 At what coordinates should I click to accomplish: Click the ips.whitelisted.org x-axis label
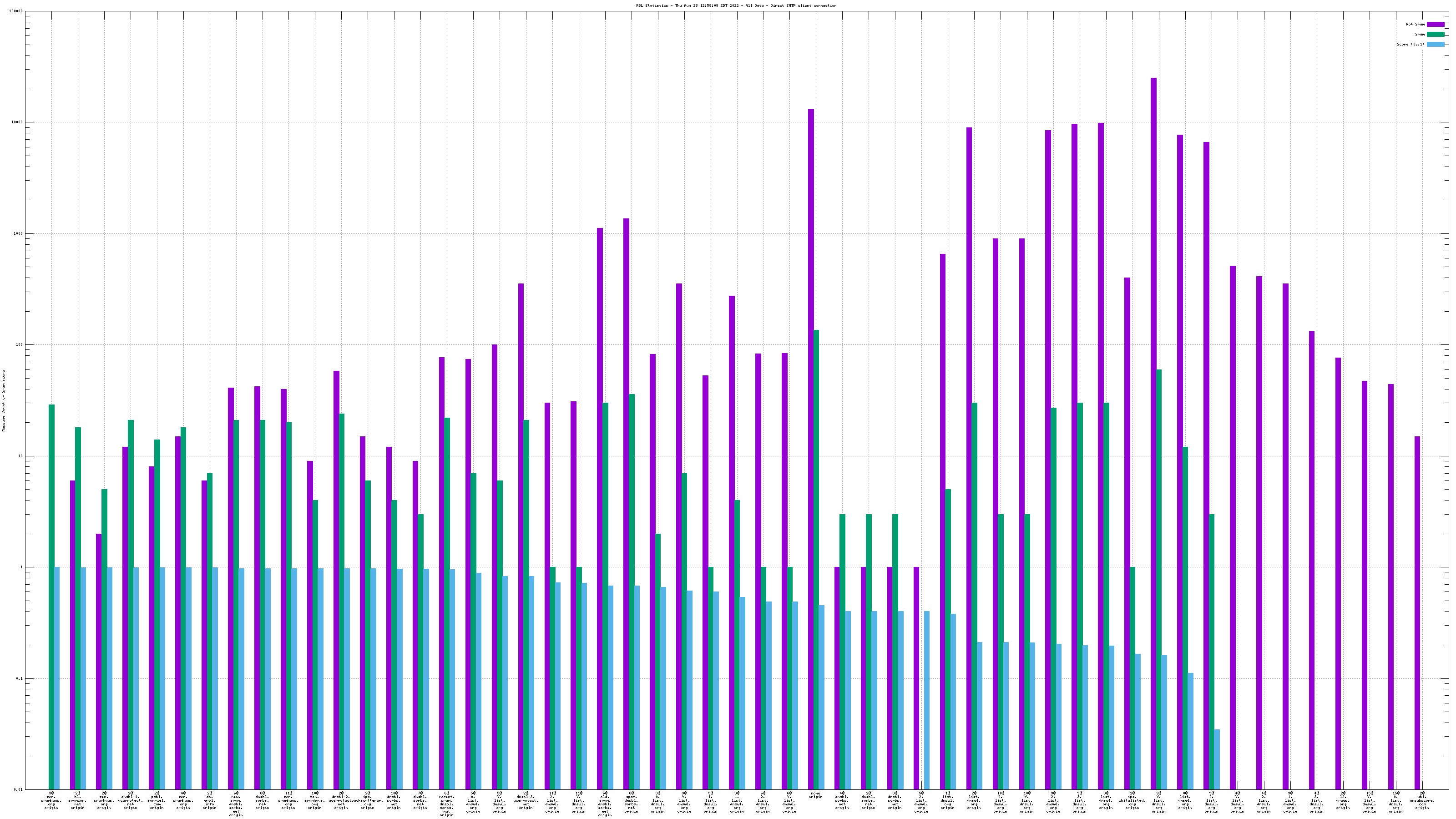1132,800
